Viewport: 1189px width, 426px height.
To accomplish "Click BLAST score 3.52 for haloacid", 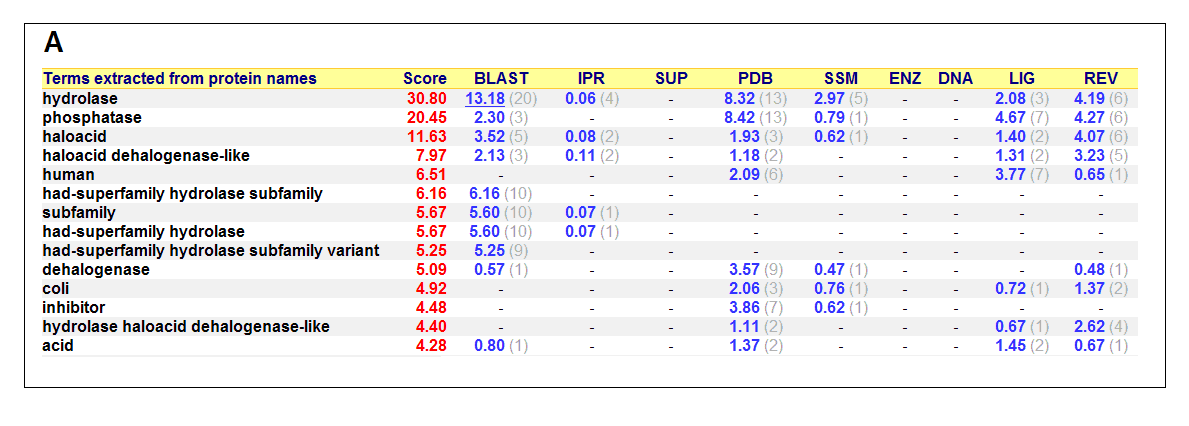I will (488, 136).
